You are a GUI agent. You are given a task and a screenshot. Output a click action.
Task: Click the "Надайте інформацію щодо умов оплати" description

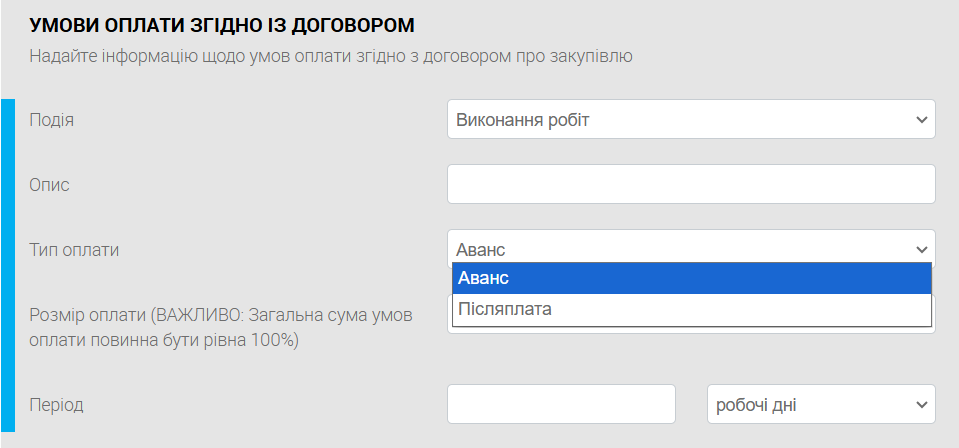point(330,56)
